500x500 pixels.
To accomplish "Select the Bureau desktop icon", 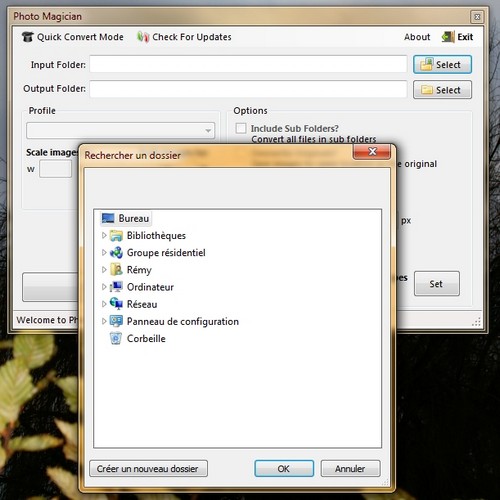I will 108,218.
